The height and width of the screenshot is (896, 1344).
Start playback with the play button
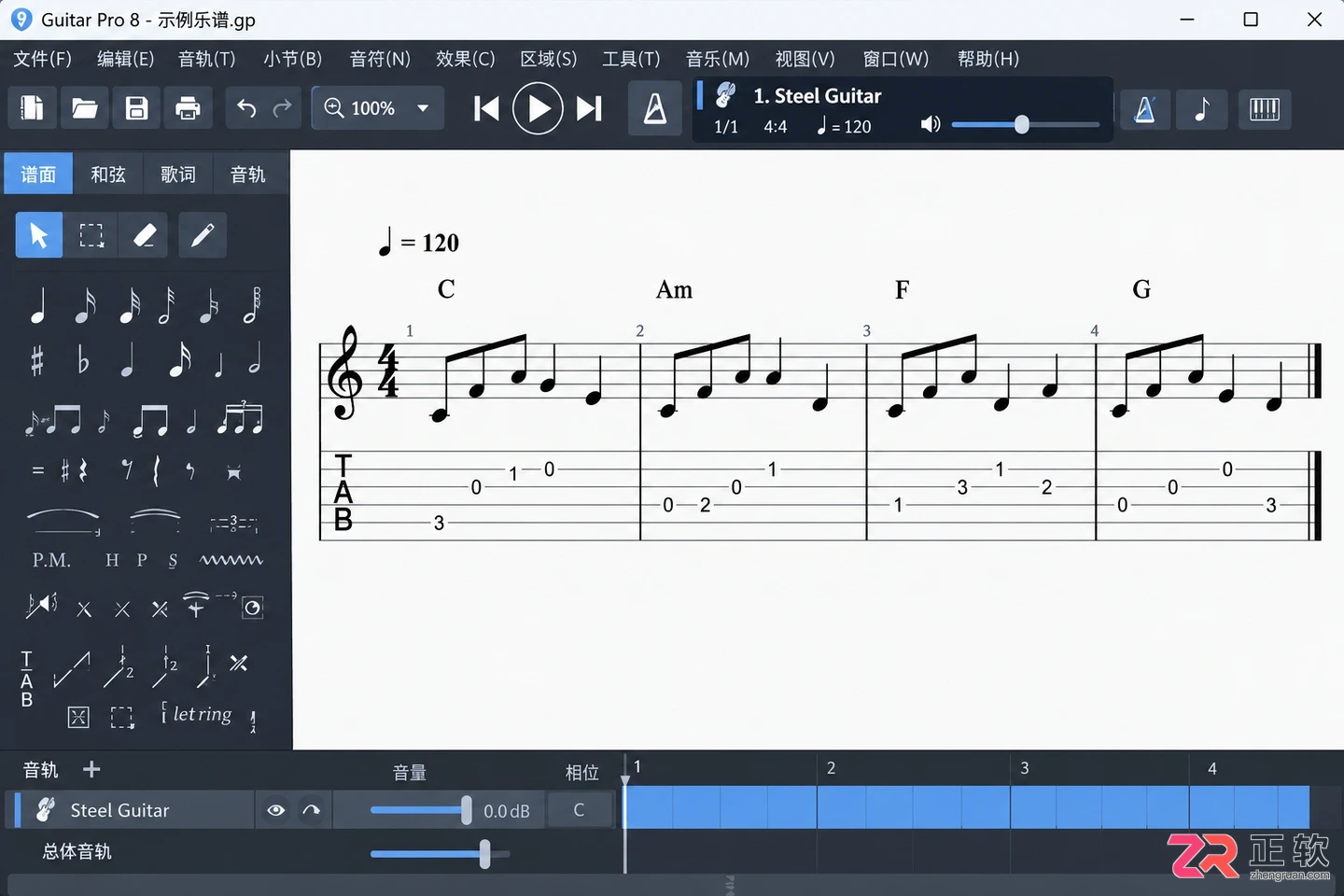pyautogui.click(x=539, y=109)
